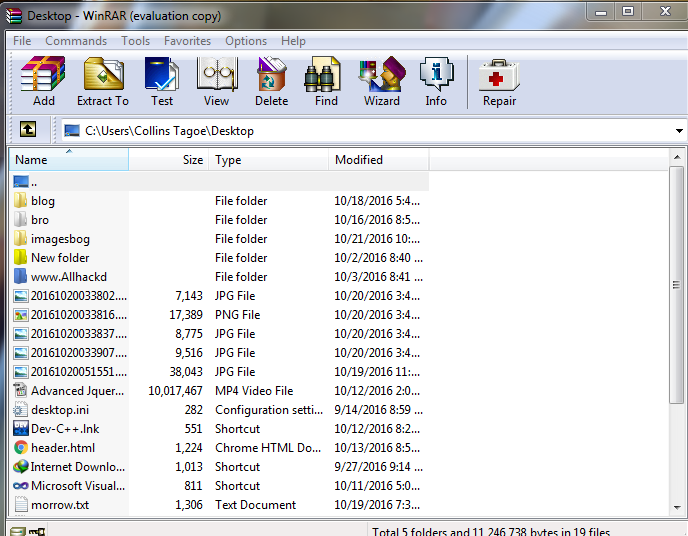The image size is (688, 536).
Task: Click 'Text Document' type cell
Action: click(x=255, y=504)
